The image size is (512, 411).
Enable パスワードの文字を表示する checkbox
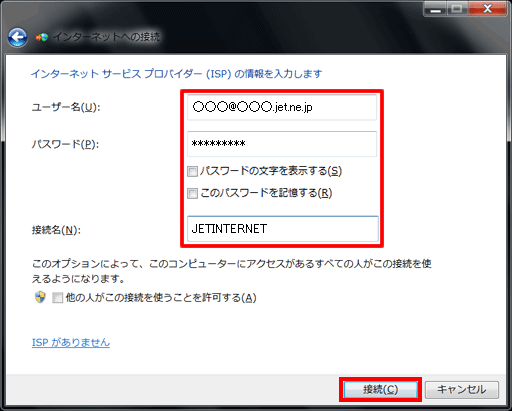click(192, 172)
